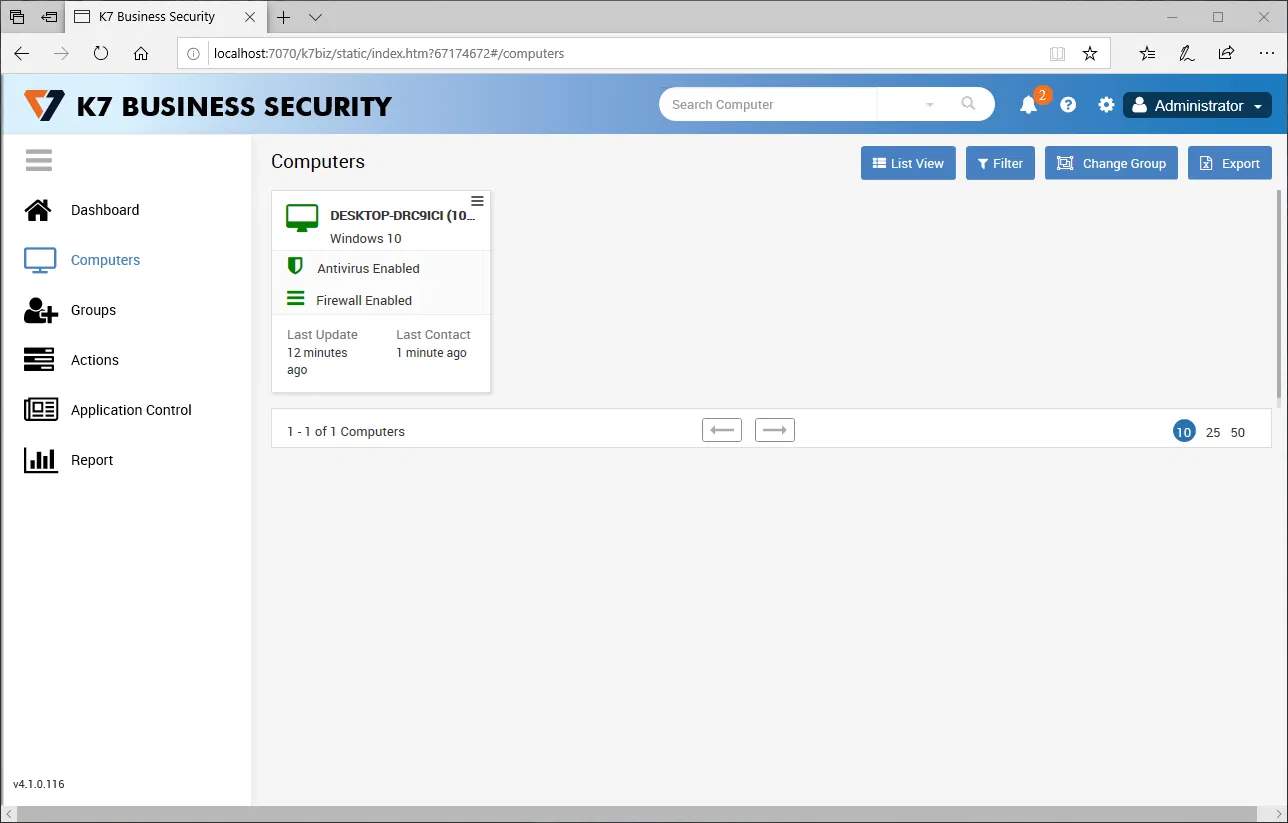Go to Dashboard in the sidebar
Screen dimensions: 1288x823
point(105,210)
